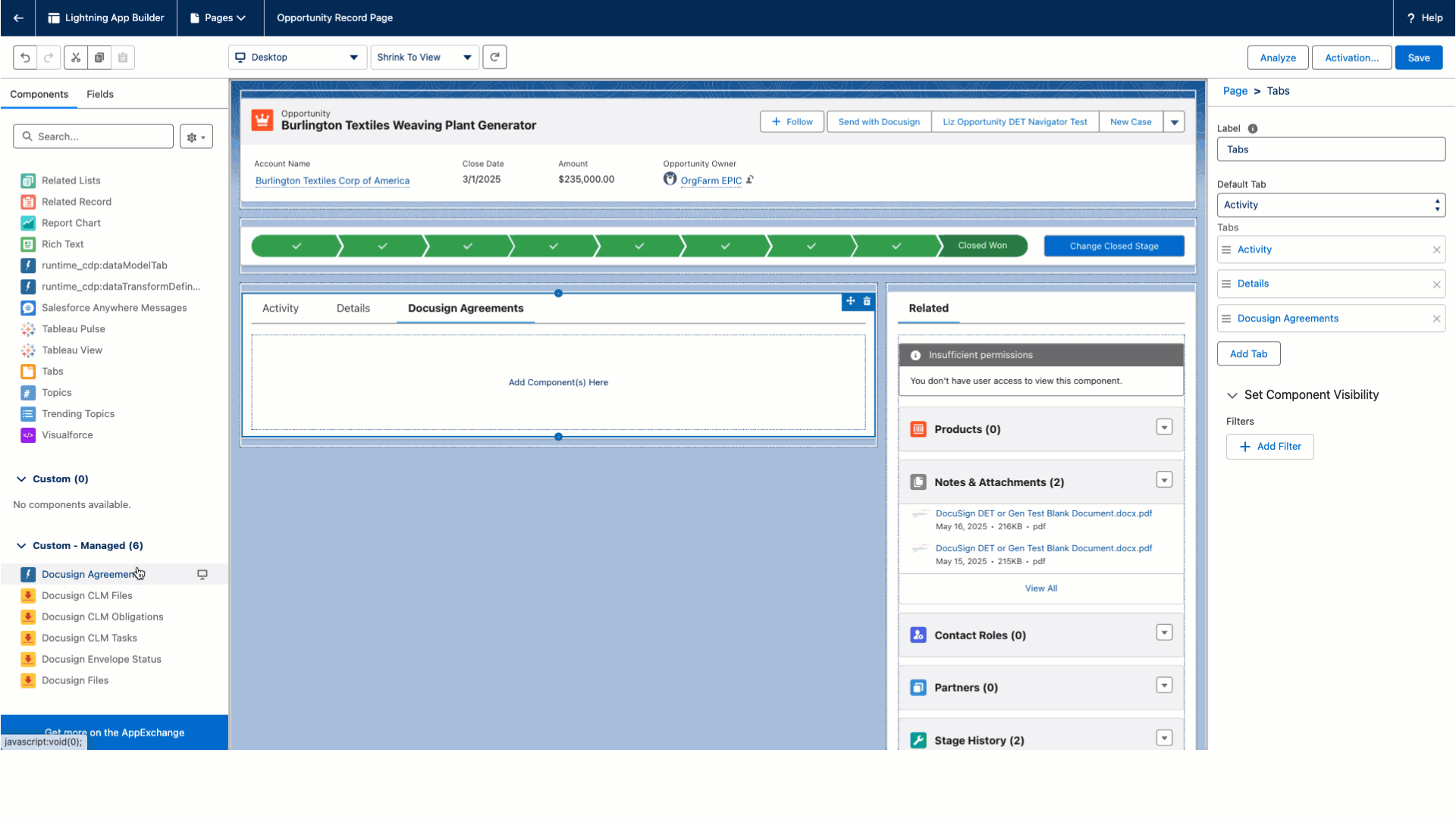
Task: Switch to the Fields tab
Action: pyautogui.click(x=99, y=94)
